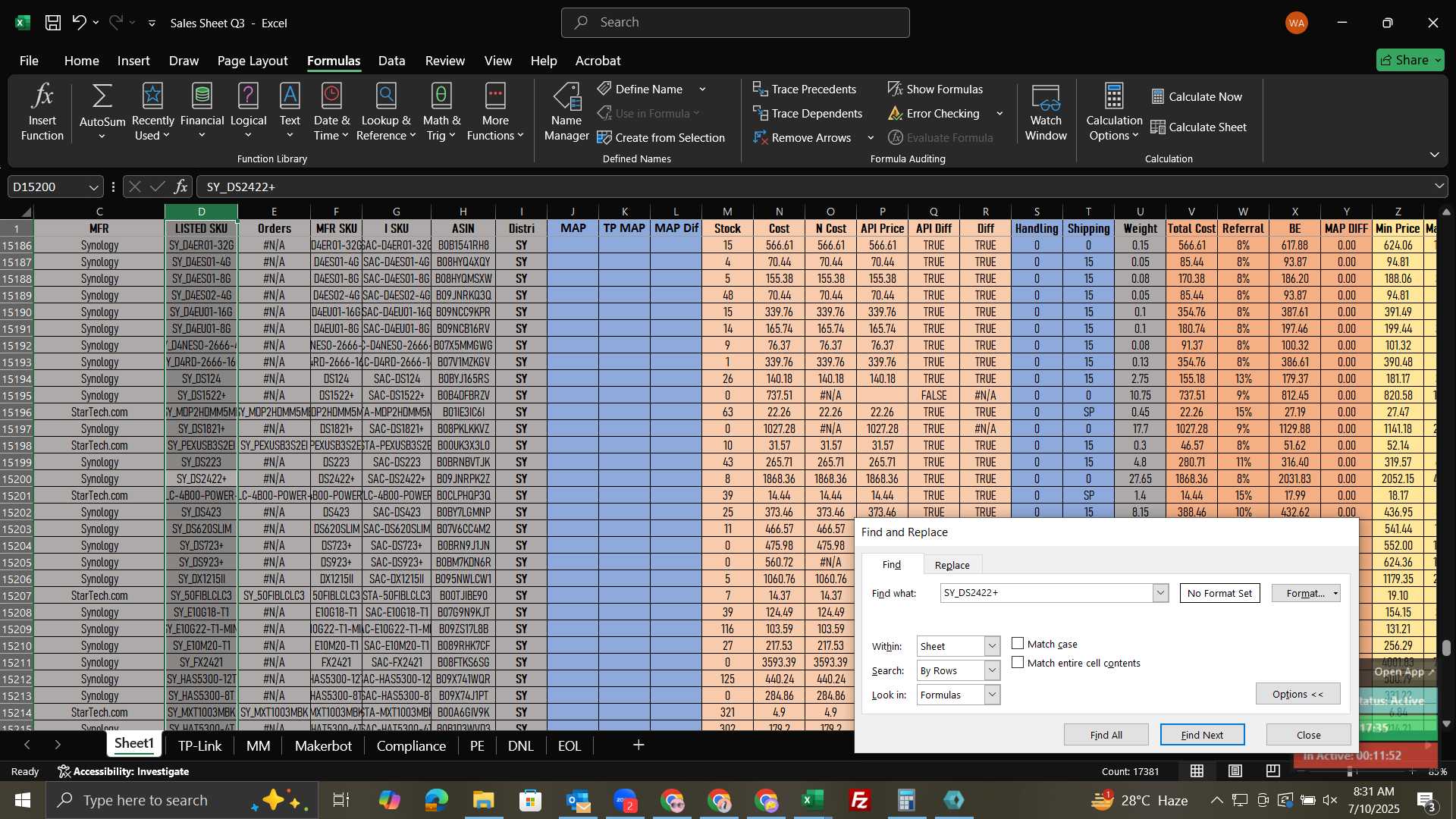Viewport: 1456px width, 819px height.
Task: Collapse the ribbon
Action: (1434, 155)
